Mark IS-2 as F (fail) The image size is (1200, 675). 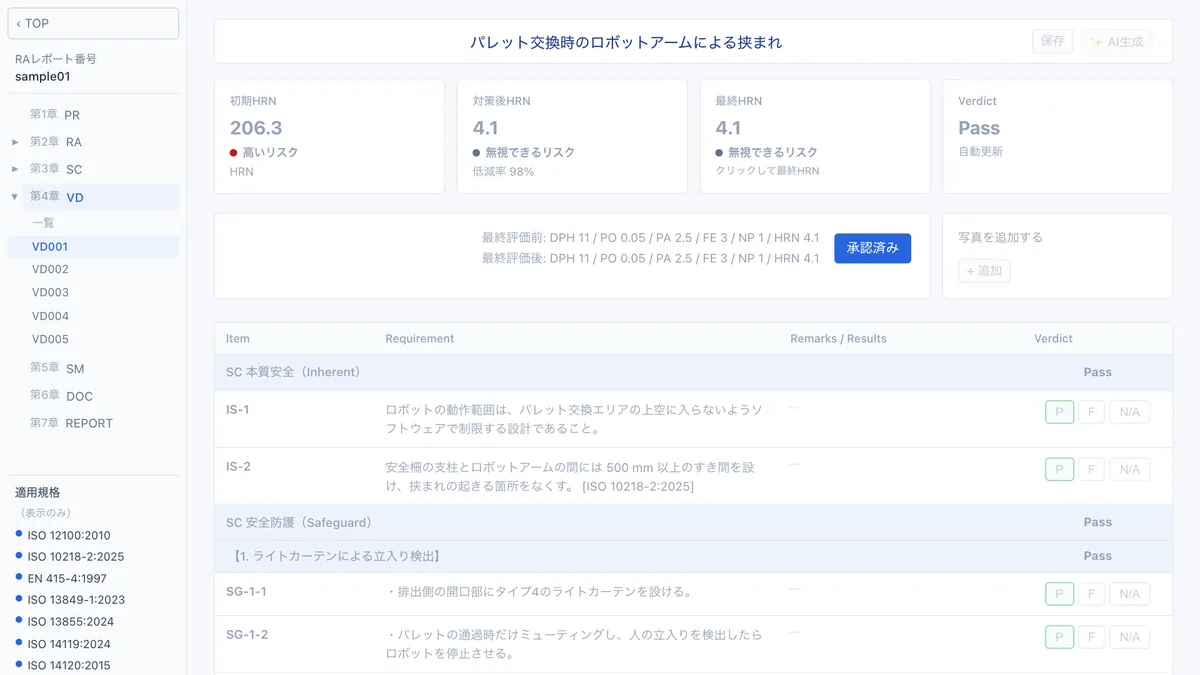click(1091, 469)
